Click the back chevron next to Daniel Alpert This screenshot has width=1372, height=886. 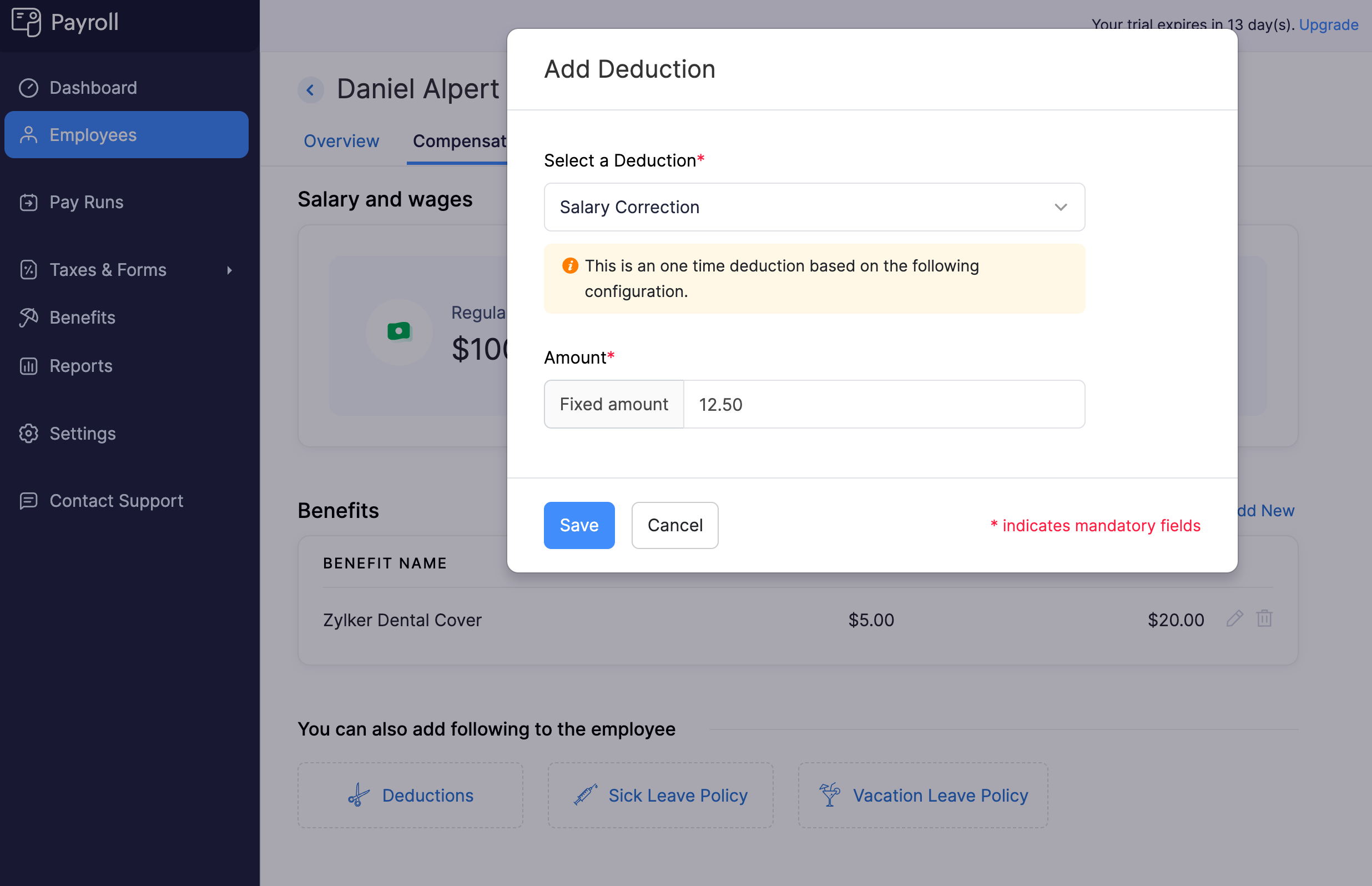pos(311,89)
